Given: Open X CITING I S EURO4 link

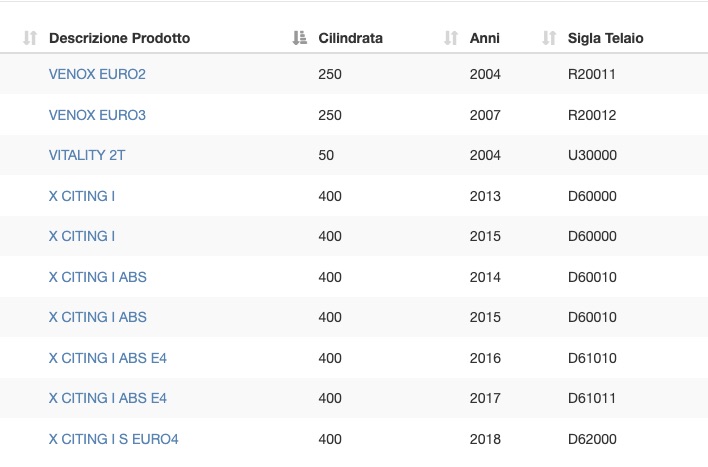Looking at the screenshot, I should click(x=113, y=439).
